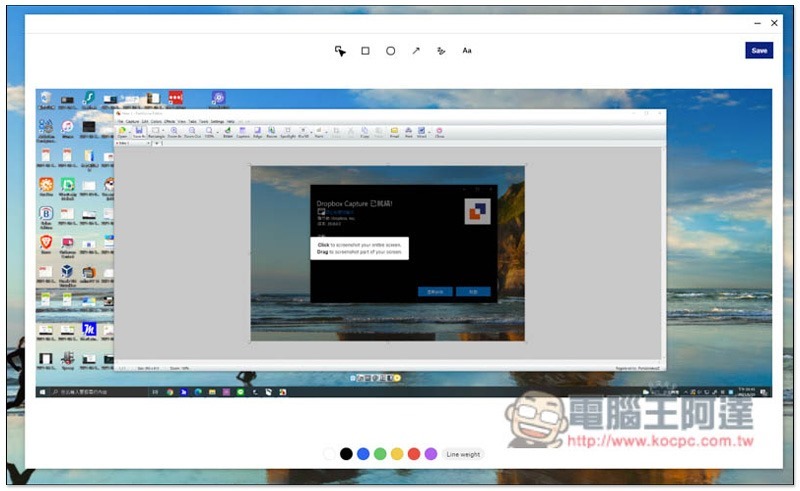Open the Line weight option
Image resolution: width=800 pixels, height=491 pixels.
click(463, 454)
